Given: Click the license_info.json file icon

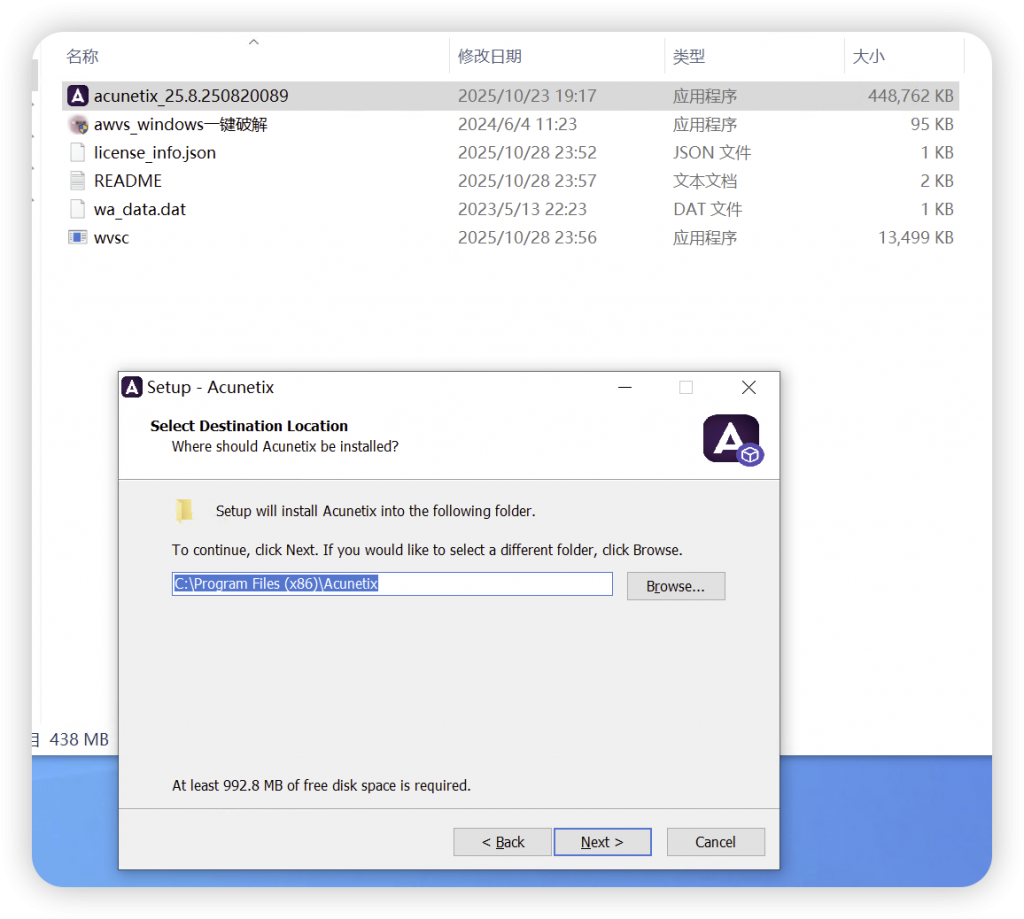Looking at the screenshot, I should coord(78,152).
